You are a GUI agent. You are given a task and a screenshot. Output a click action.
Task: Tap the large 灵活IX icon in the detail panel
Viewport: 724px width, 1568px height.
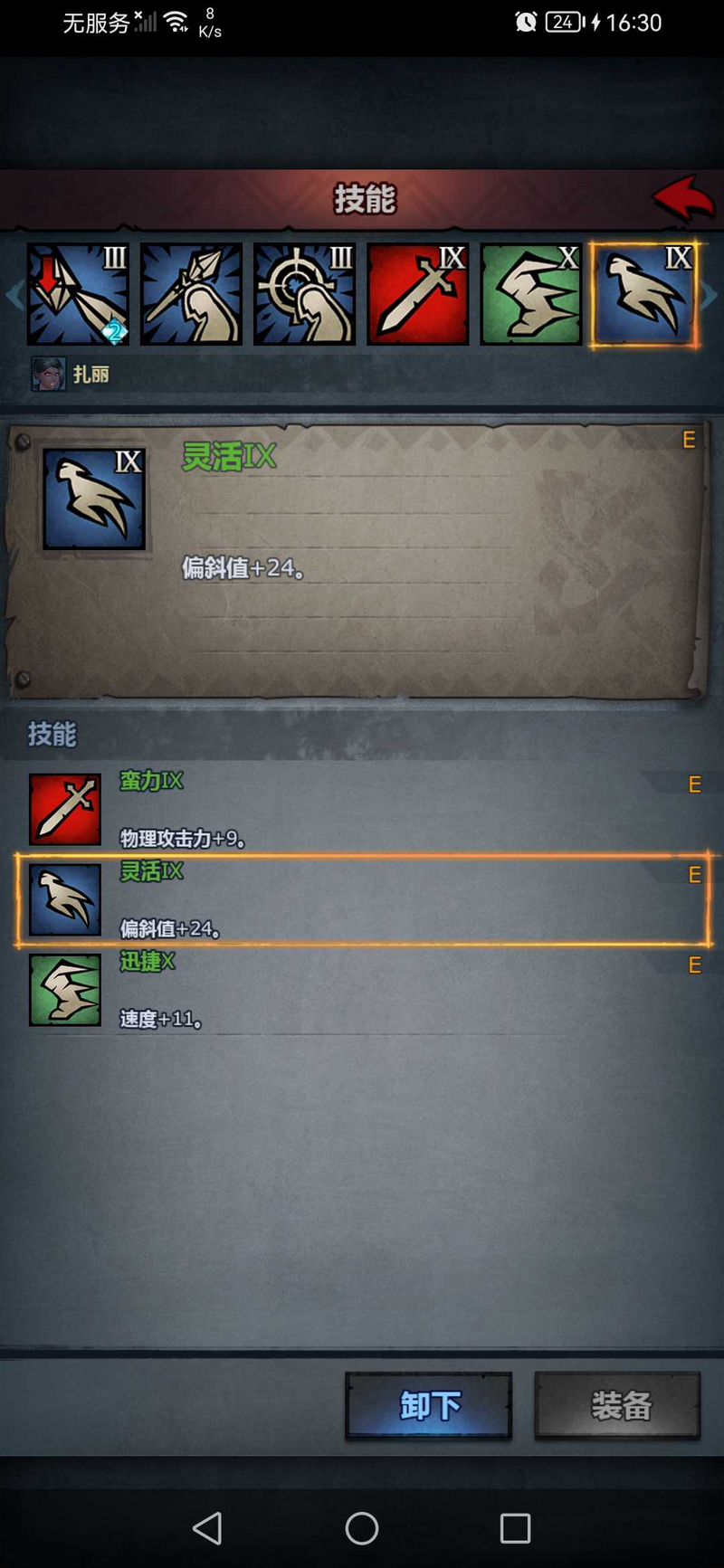pos(94,499)
